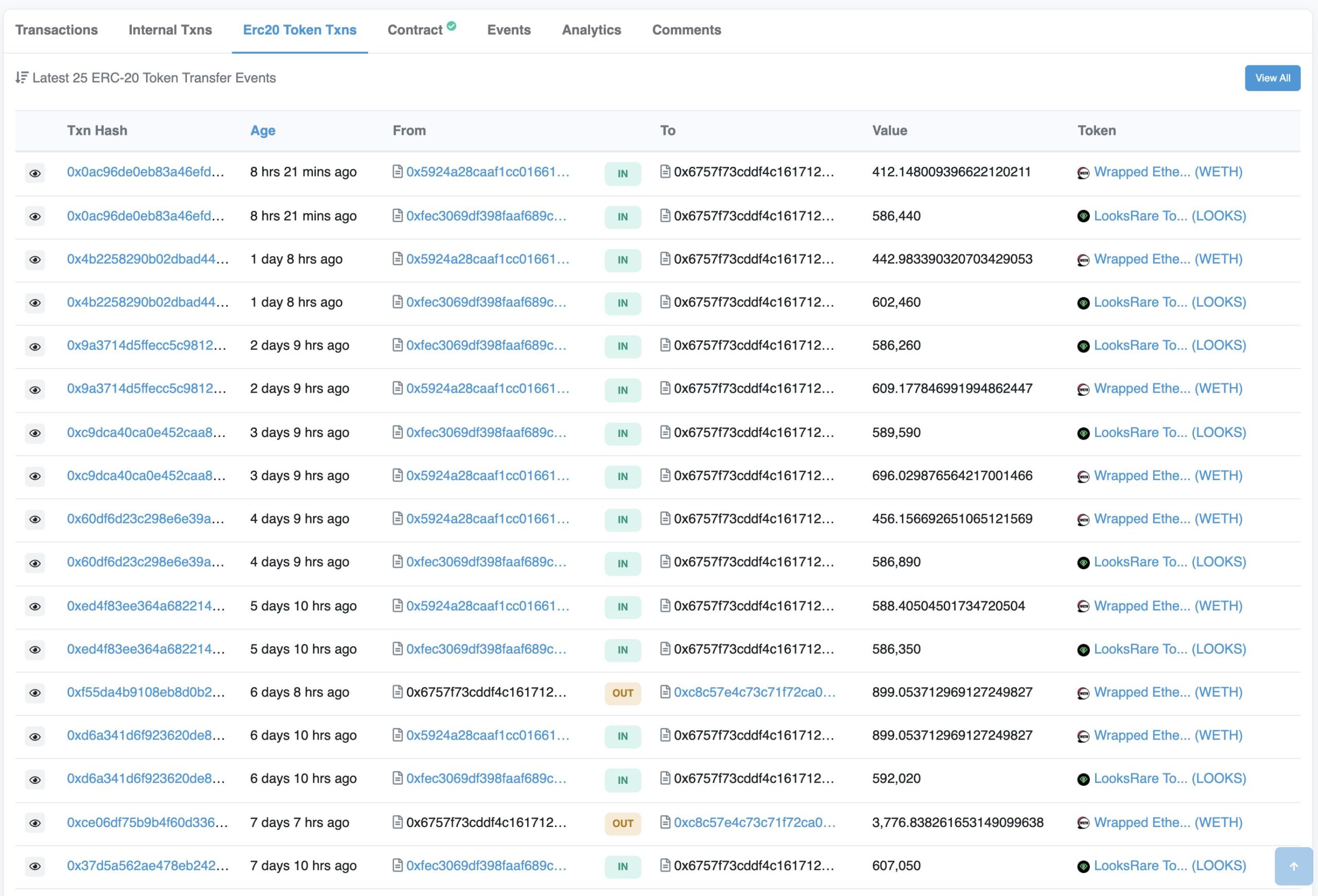Click the verified checkmark next to Contract tab
This screenshot has width=1318, height=896.
452,26
